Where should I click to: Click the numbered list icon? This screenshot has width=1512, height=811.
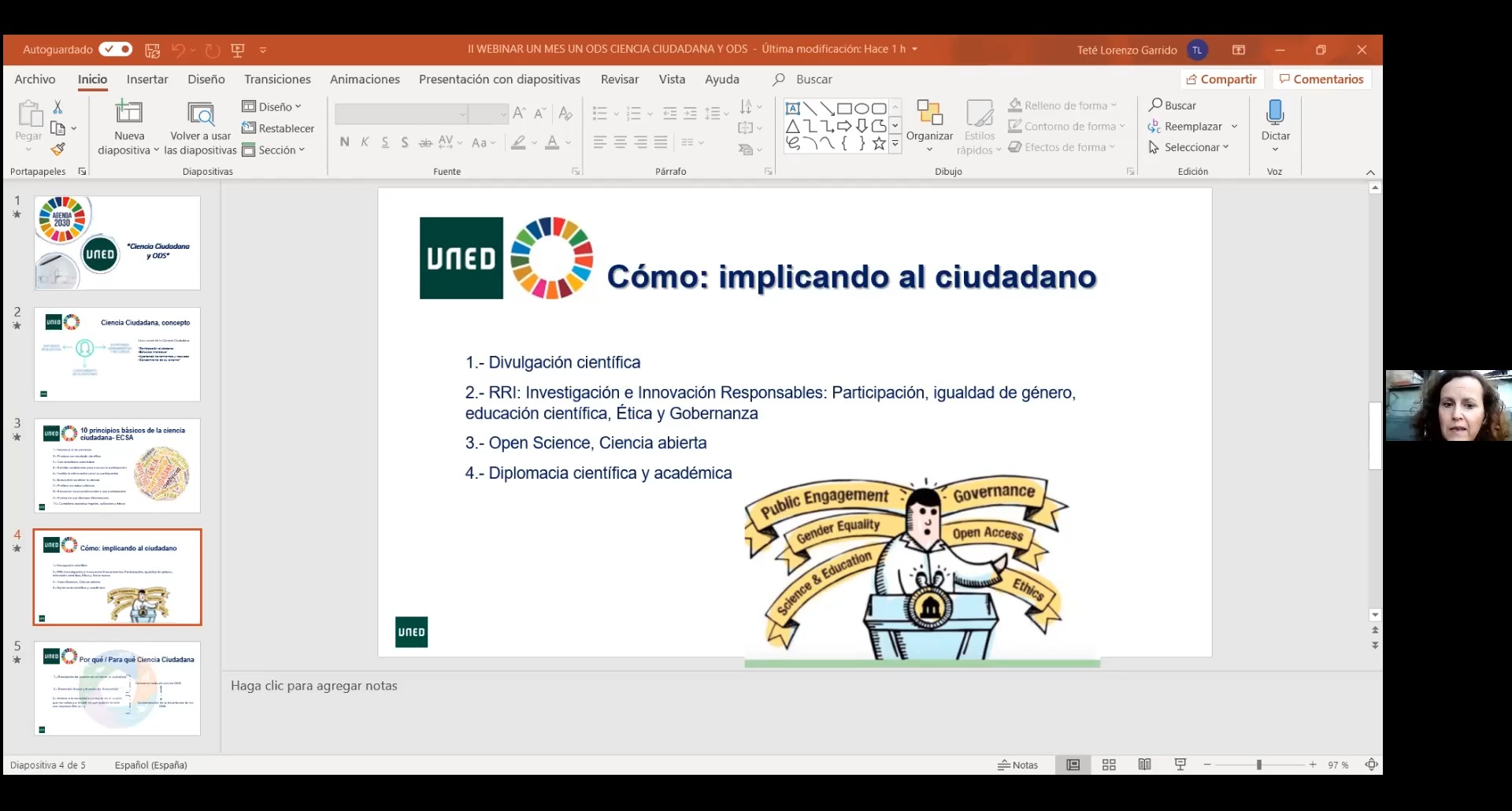point(634,113)
